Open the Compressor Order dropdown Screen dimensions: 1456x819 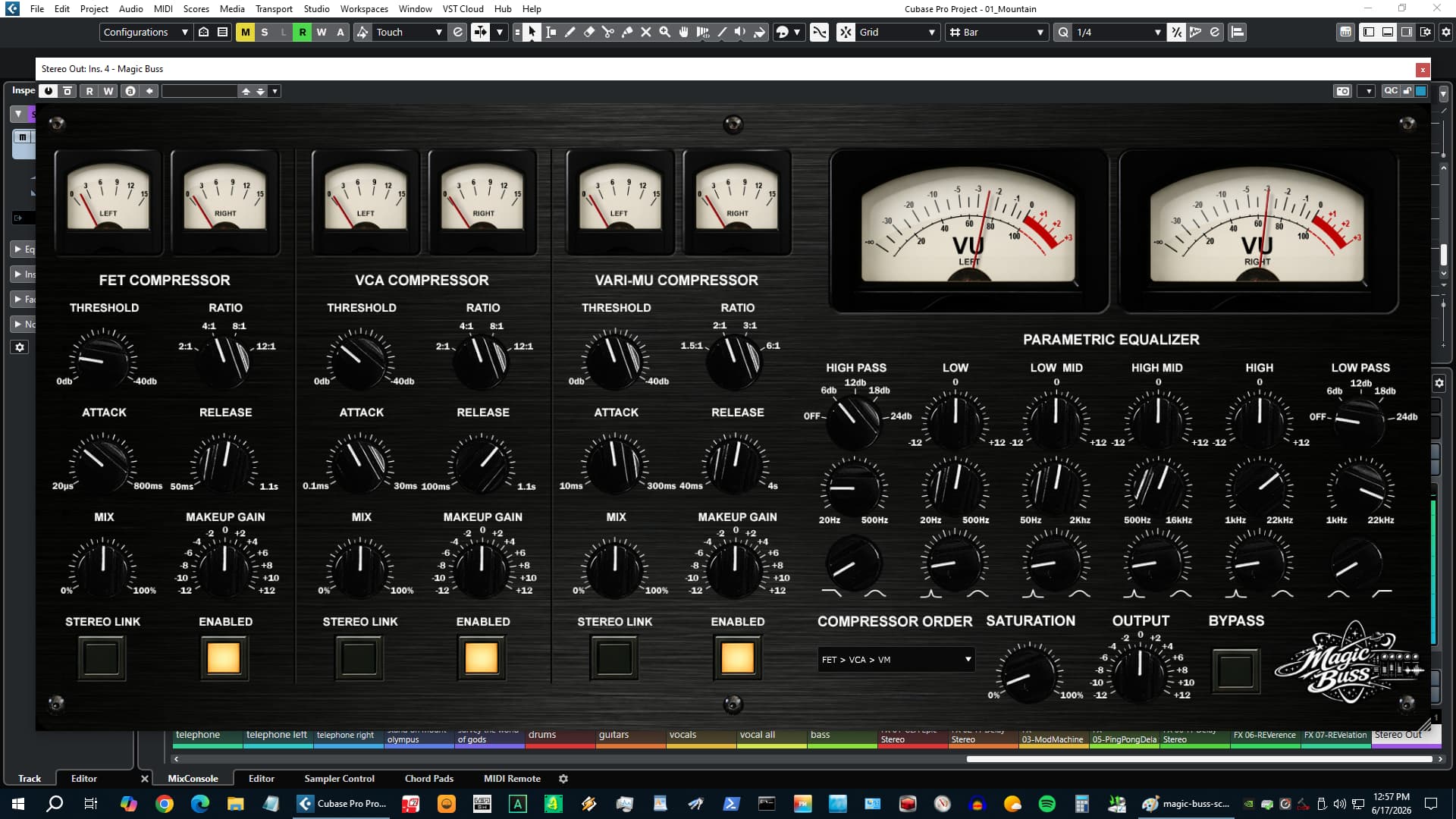tap(896, 659)
